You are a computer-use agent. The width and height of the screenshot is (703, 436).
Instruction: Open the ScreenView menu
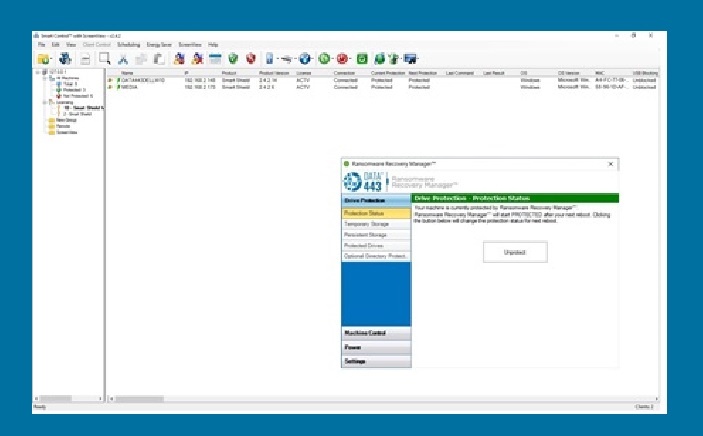pos(190,45)
